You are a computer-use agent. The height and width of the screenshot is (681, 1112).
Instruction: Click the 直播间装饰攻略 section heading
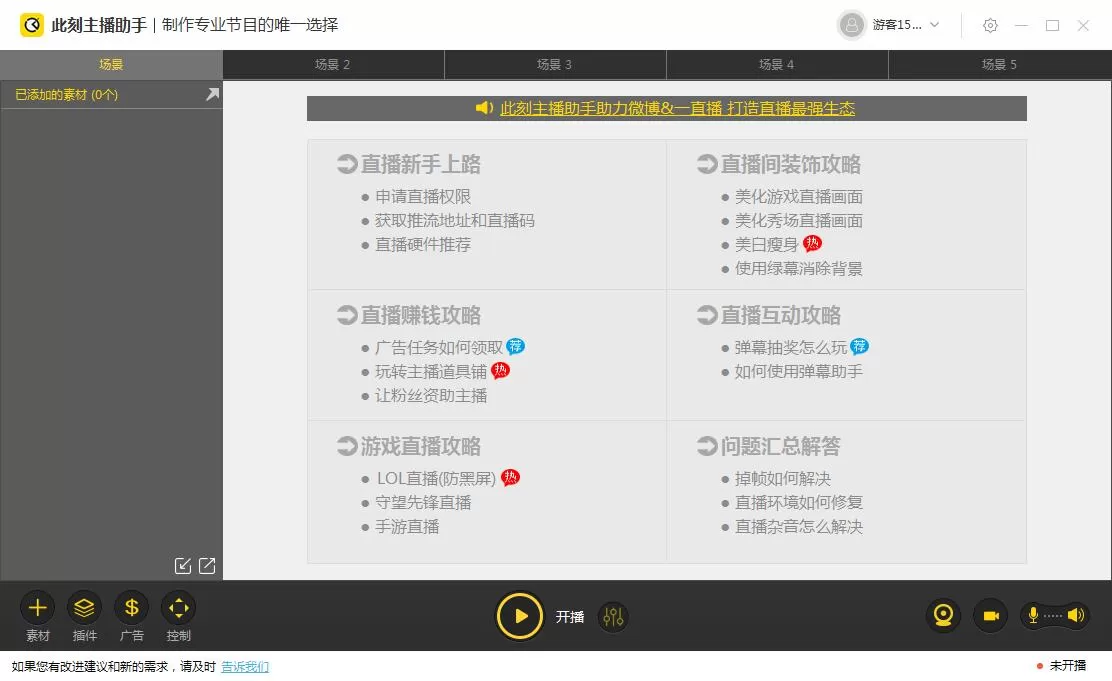790,165
